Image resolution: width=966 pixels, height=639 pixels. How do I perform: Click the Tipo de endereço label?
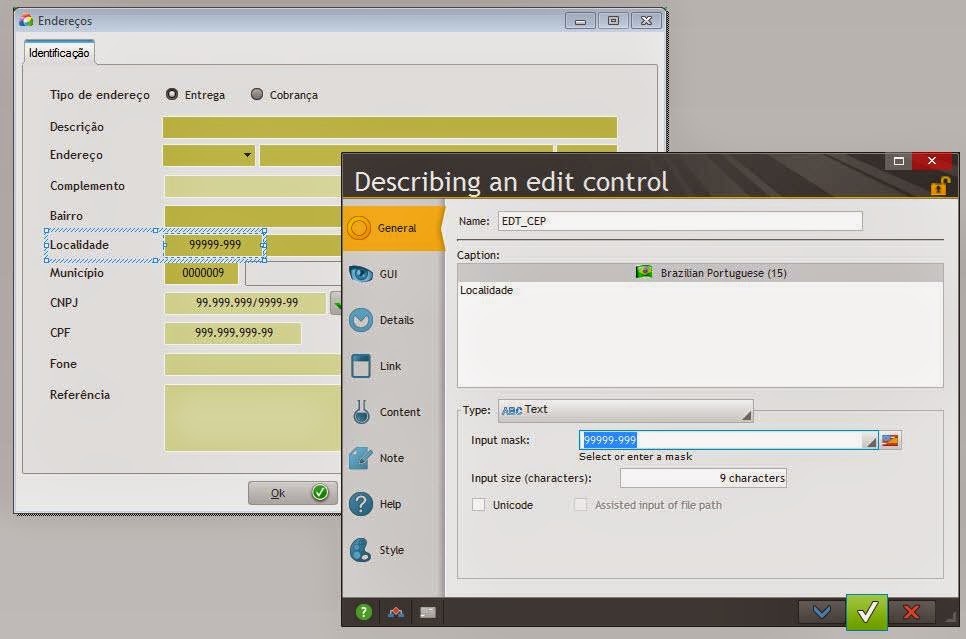tap(100, 95)
